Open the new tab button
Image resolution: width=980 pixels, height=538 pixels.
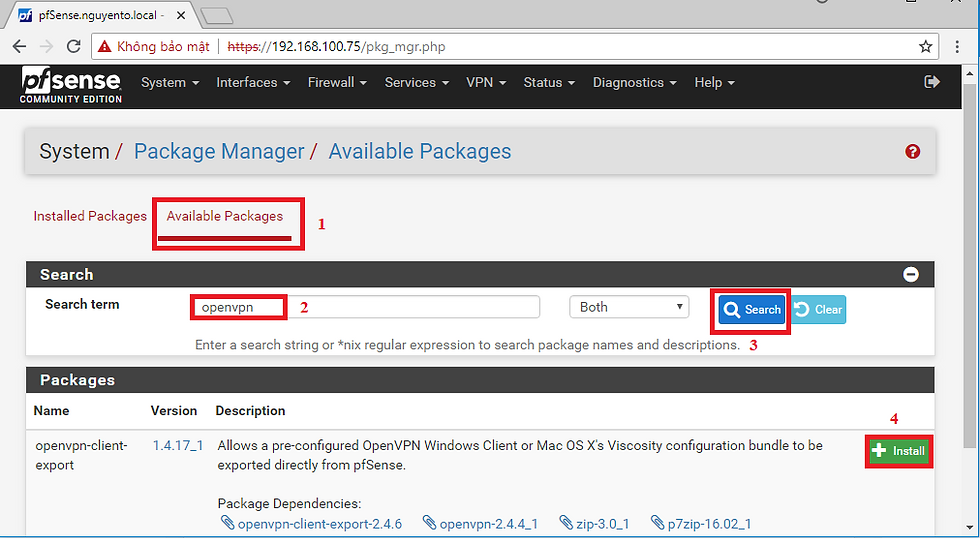(x=218, y=16)
